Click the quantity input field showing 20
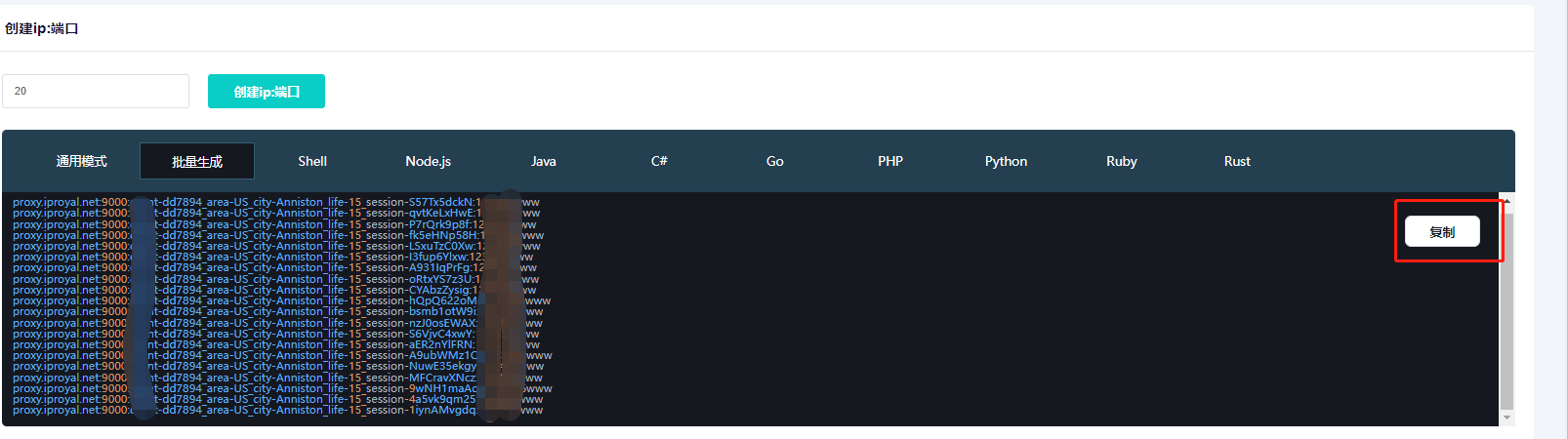Image resolution: width=1568 pixels, height=439 pixels. (96, 91)
